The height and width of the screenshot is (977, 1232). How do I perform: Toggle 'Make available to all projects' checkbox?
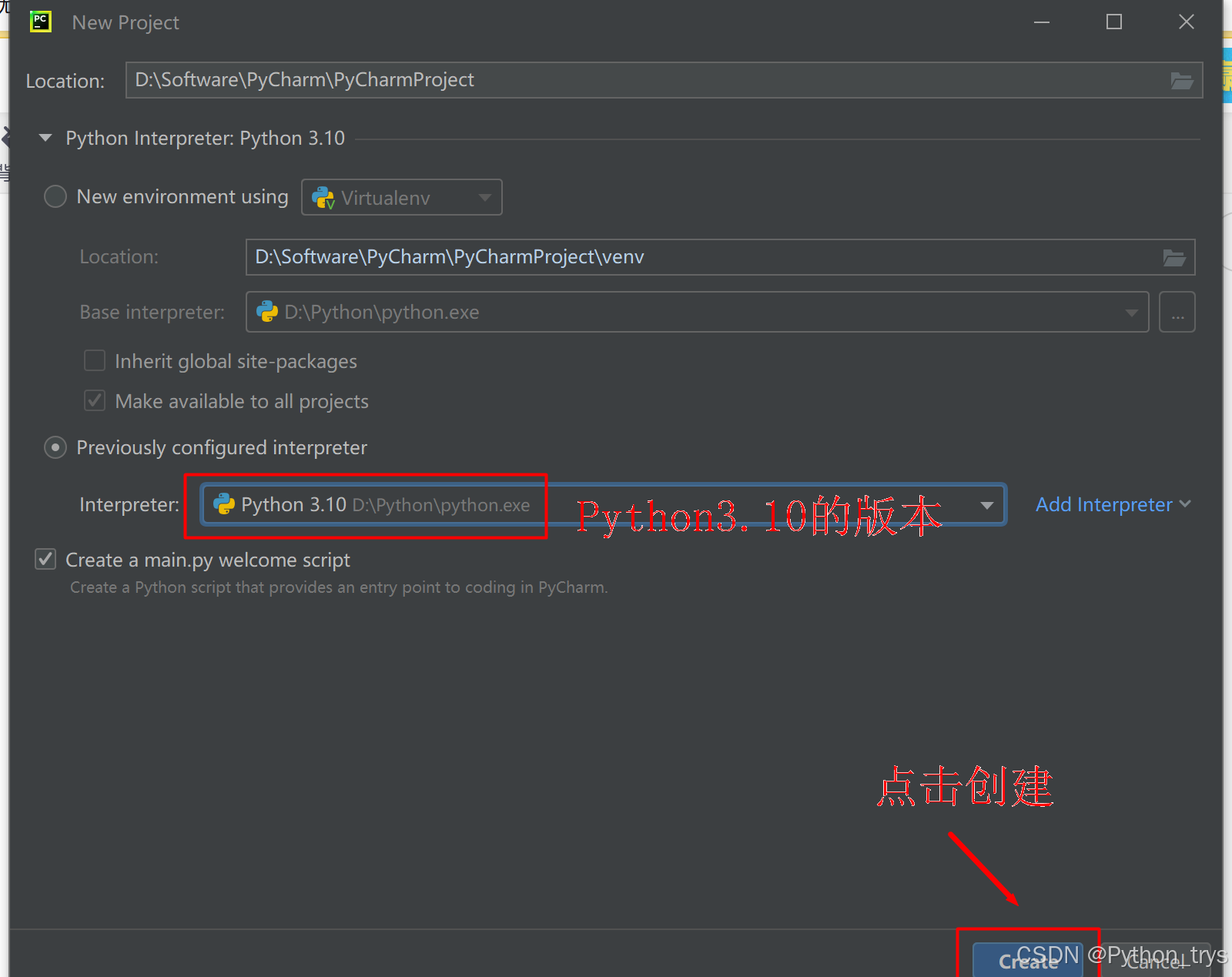click(95, 400)
